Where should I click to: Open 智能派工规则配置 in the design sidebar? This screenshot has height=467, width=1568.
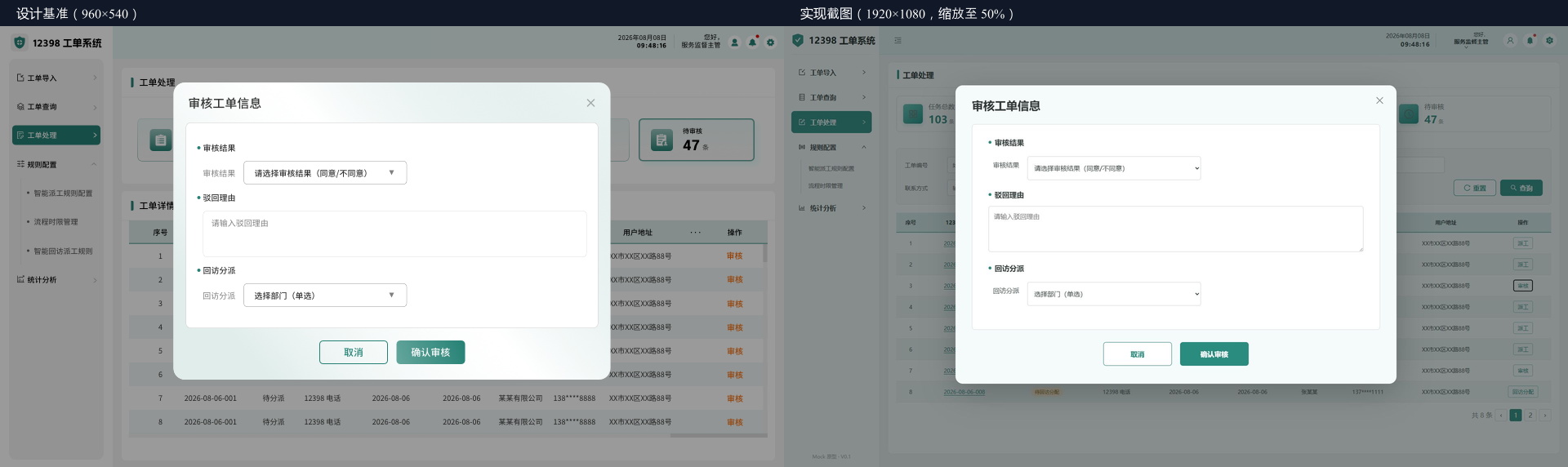tap(63, 193)
